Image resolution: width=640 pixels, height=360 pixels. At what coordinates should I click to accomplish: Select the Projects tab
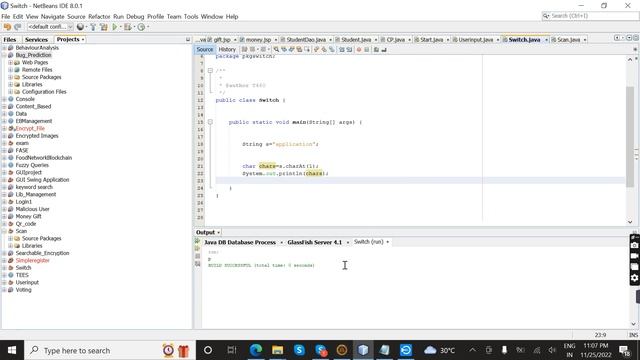point(68,40)
